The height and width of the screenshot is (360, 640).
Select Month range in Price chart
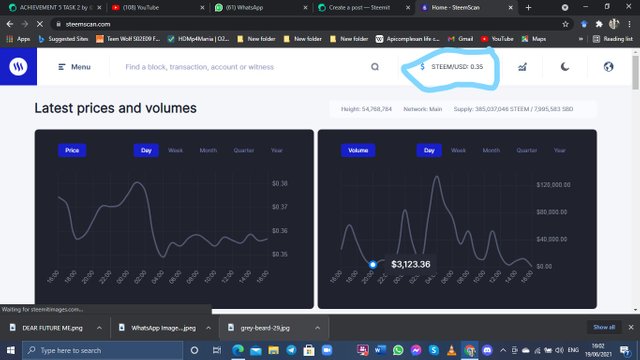(208, 150)
